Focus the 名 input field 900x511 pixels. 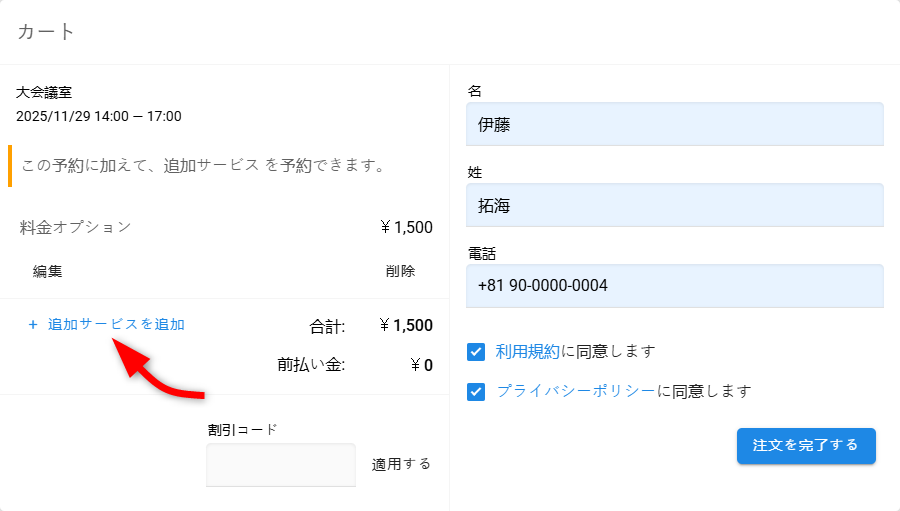(x=675, y=124)
